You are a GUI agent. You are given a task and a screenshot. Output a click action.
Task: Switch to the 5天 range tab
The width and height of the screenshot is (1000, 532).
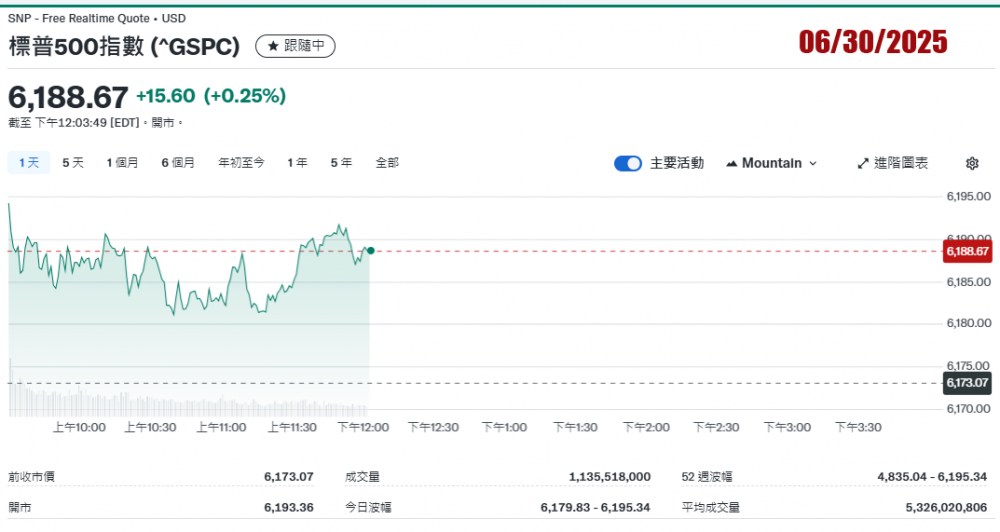73,162
